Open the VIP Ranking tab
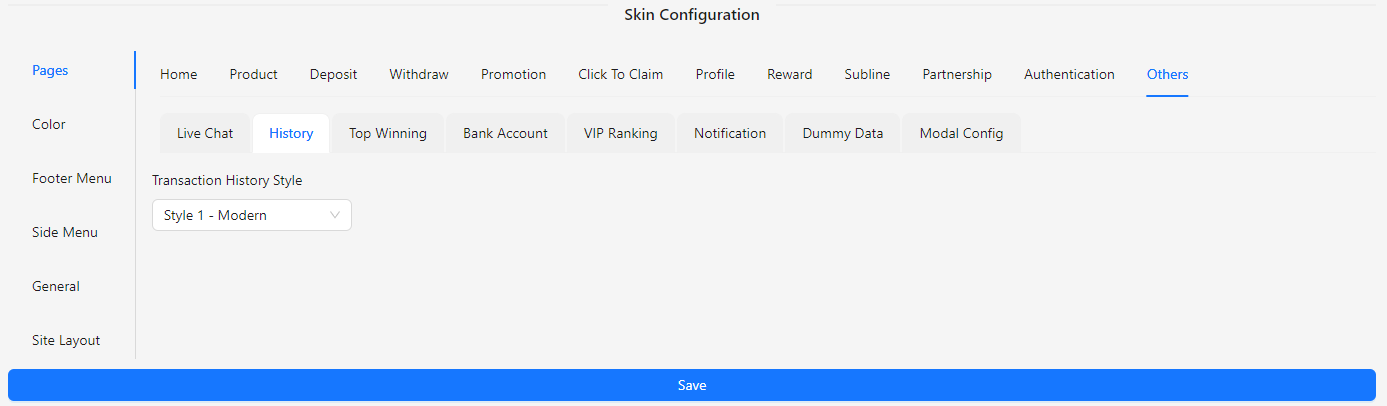 coord(621,133)
